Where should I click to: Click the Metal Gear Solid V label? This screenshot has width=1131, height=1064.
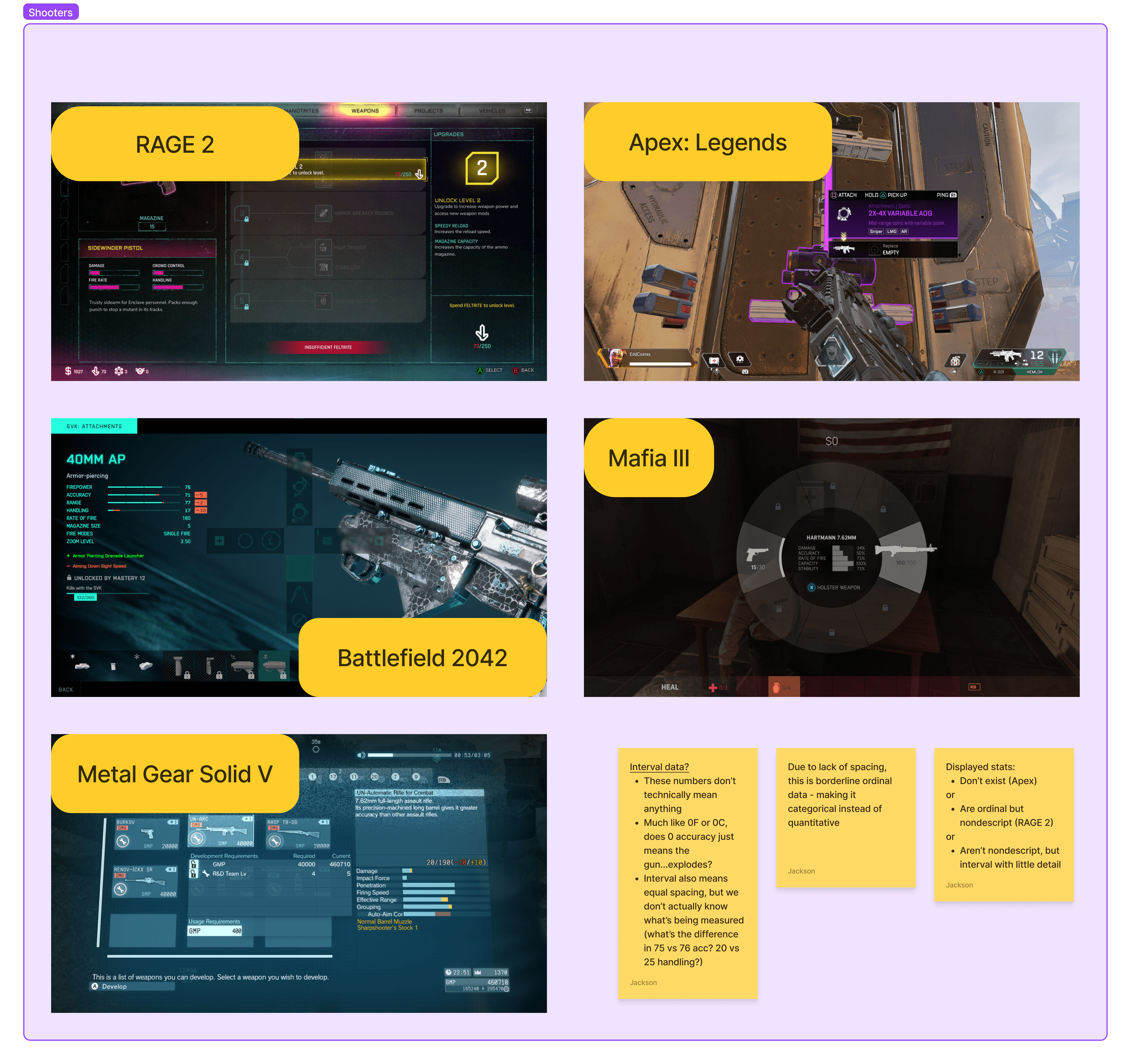click(x=175, y=773)
